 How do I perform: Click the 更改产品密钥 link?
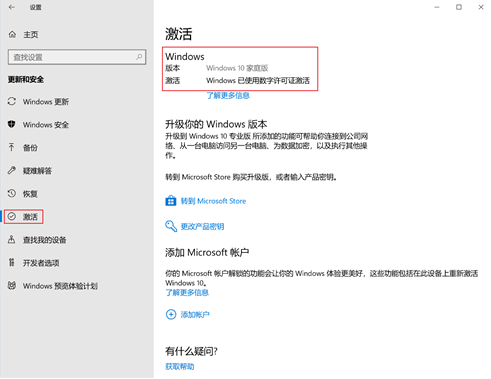(202, 226)
